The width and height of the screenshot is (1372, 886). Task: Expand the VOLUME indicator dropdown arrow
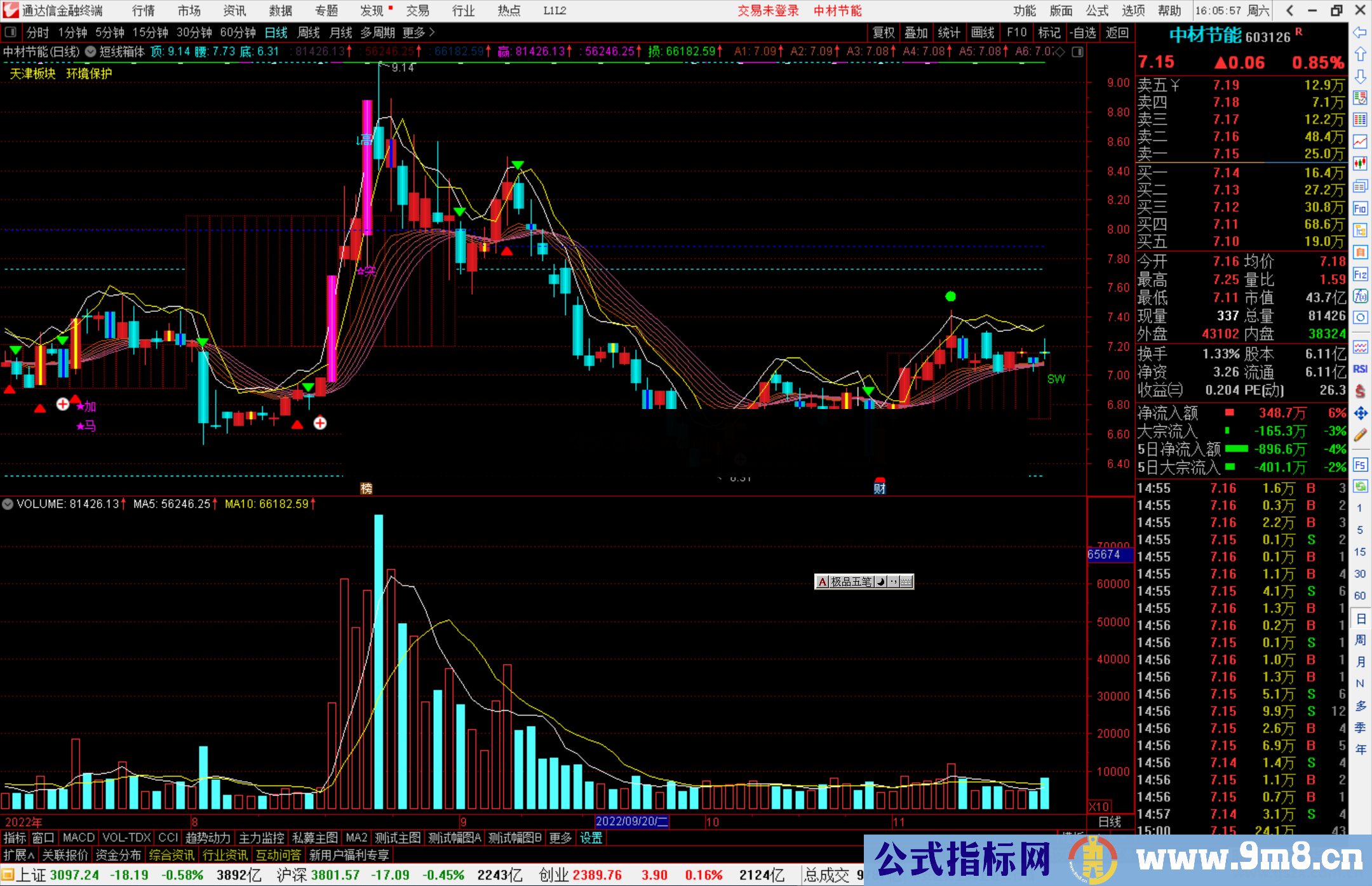[x=8, y=504]
